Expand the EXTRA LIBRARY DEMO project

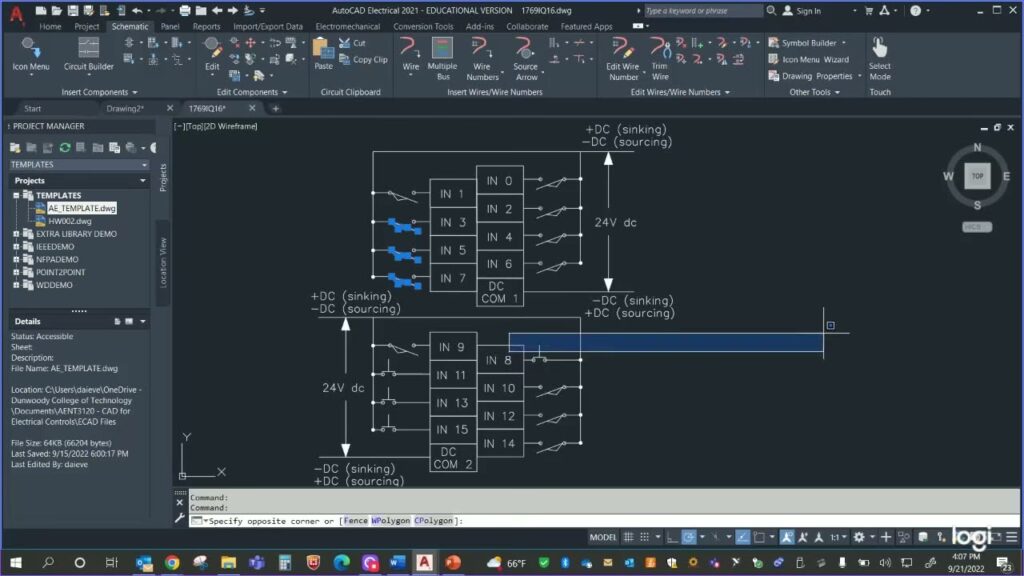(16, 234)
